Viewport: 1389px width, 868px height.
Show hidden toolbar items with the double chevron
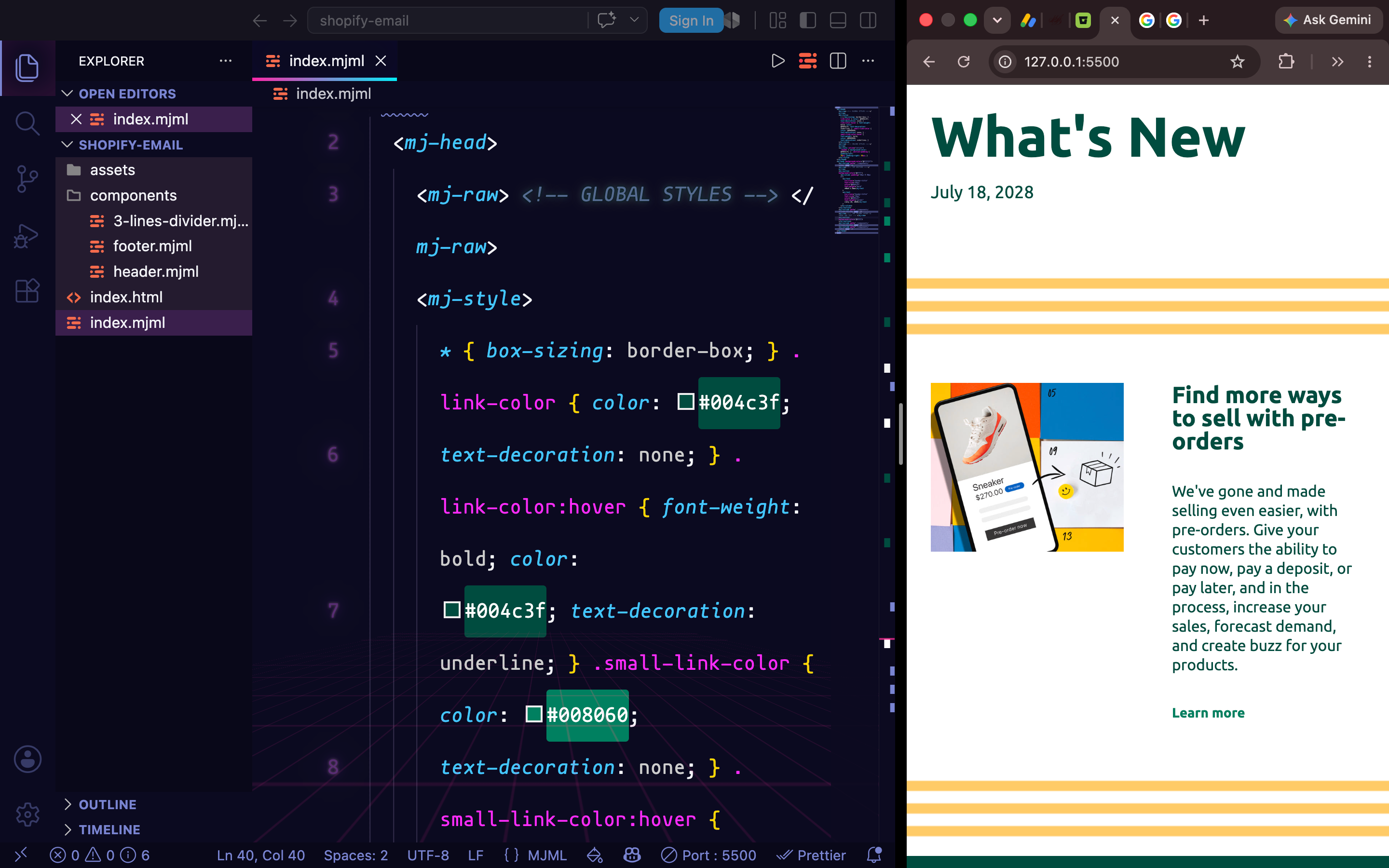click(x=1337, y=61)
